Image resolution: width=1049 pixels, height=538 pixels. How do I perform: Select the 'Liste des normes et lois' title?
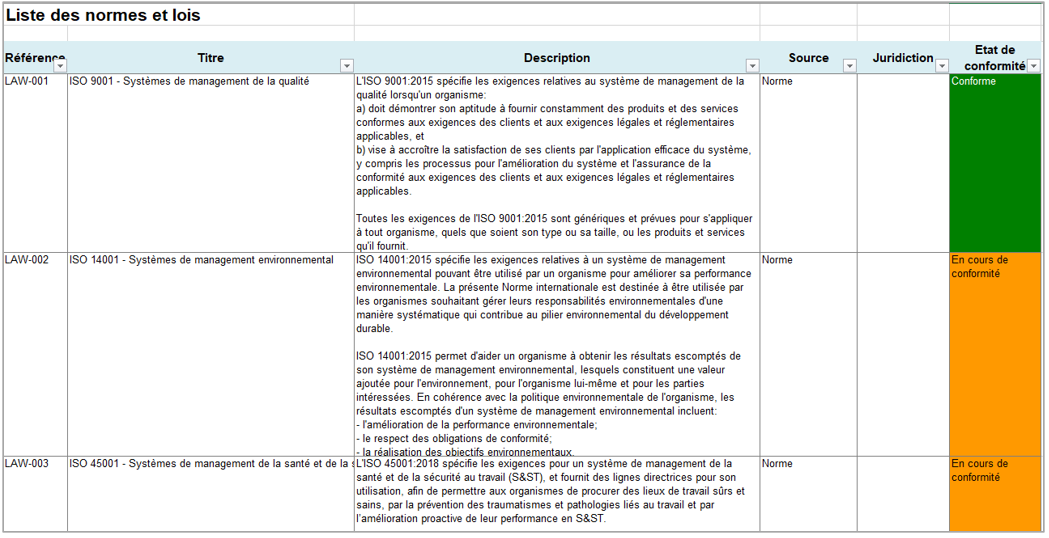click(x=104, y=16)
